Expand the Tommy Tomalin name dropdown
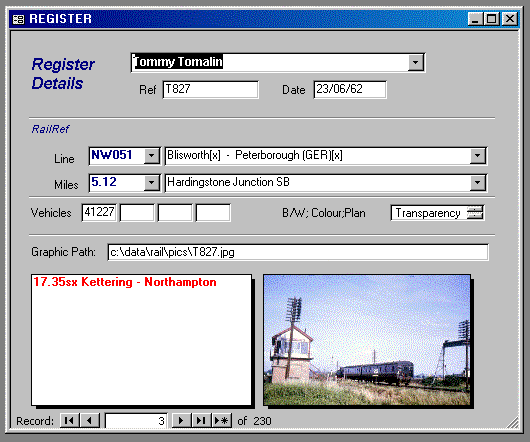The height and width of the screenshot is (442, 530). [x=415, y=63]
